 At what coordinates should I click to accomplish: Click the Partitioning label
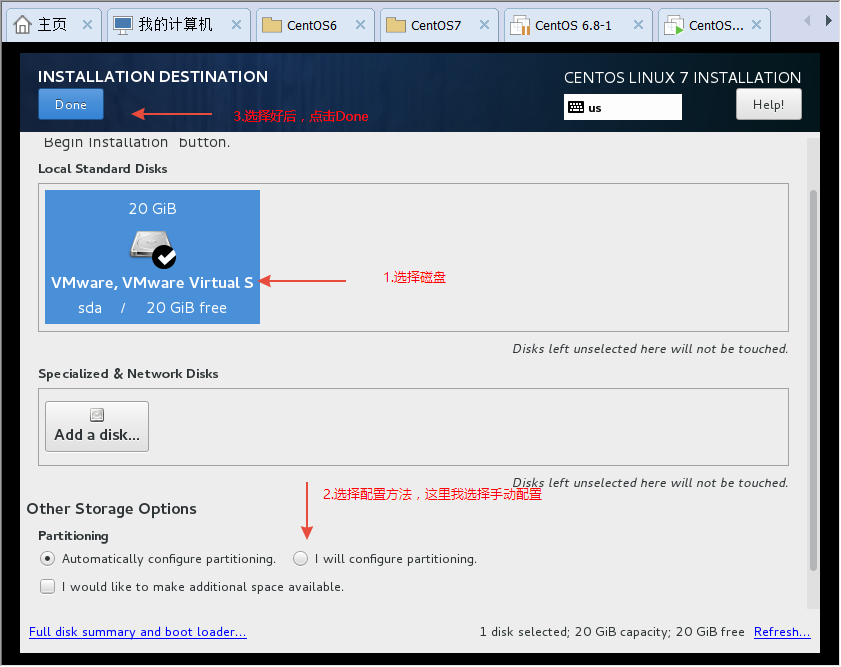tap(73, 536)
